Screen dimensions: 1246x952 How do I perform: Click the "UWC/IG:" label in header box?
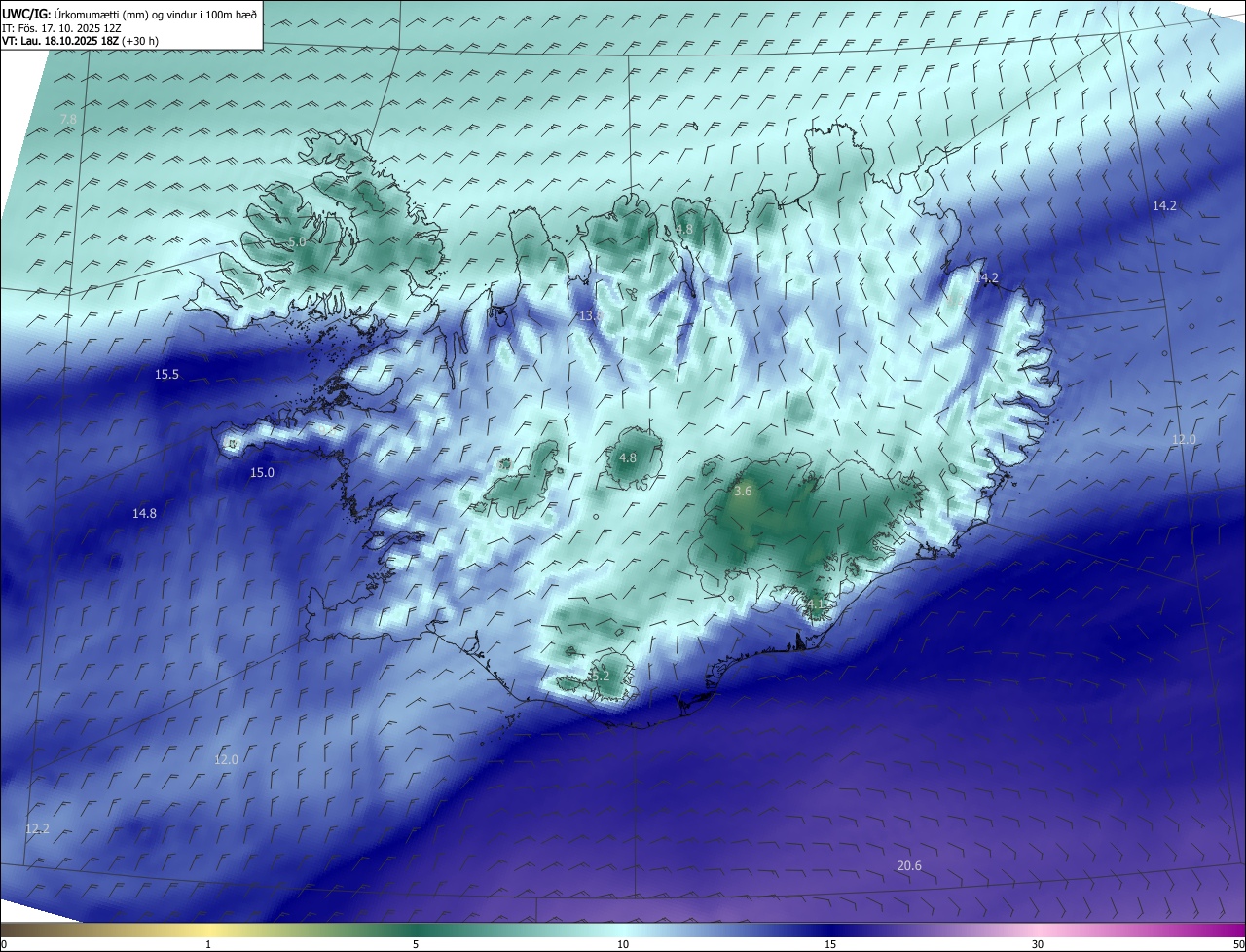point(26,13)
